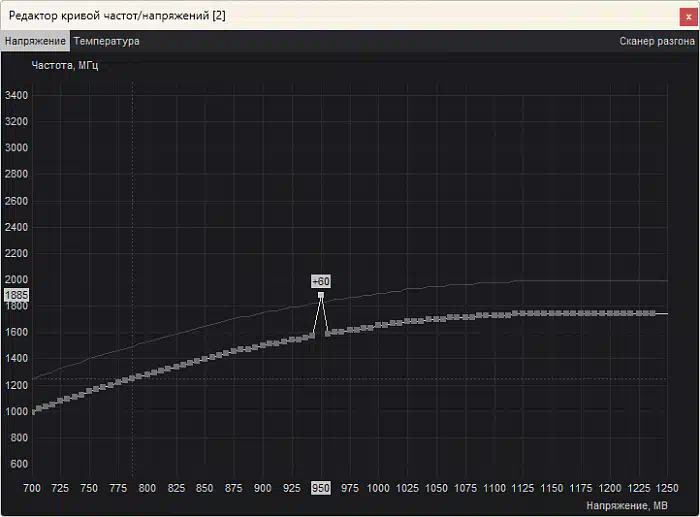Switch to the Напряжение tab
This screenshot has width=700, height=517.
pyautogui.click(x=35, y=41)
